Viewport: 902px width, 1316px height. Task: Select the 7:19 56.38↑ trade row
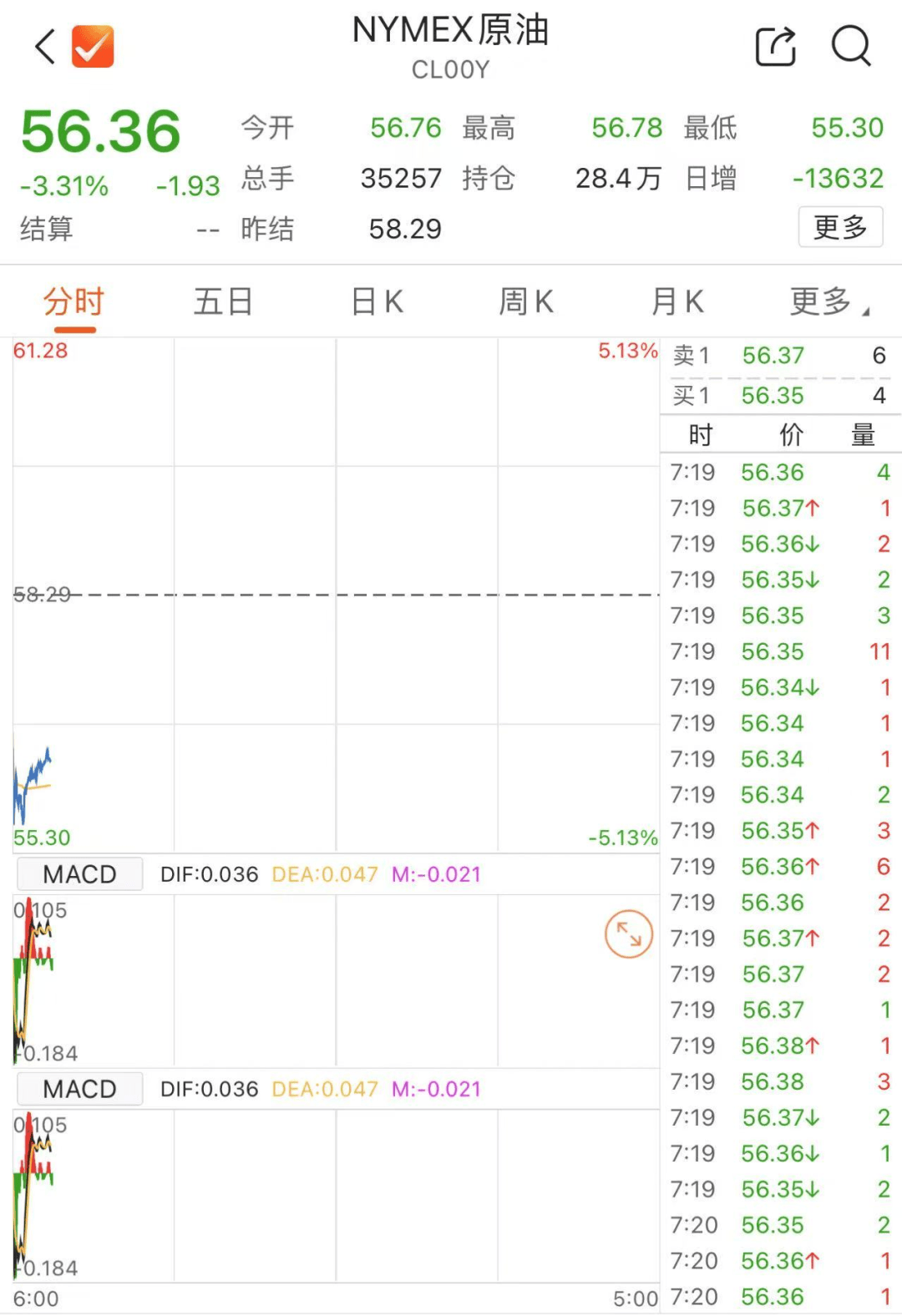click(780, 1045)
